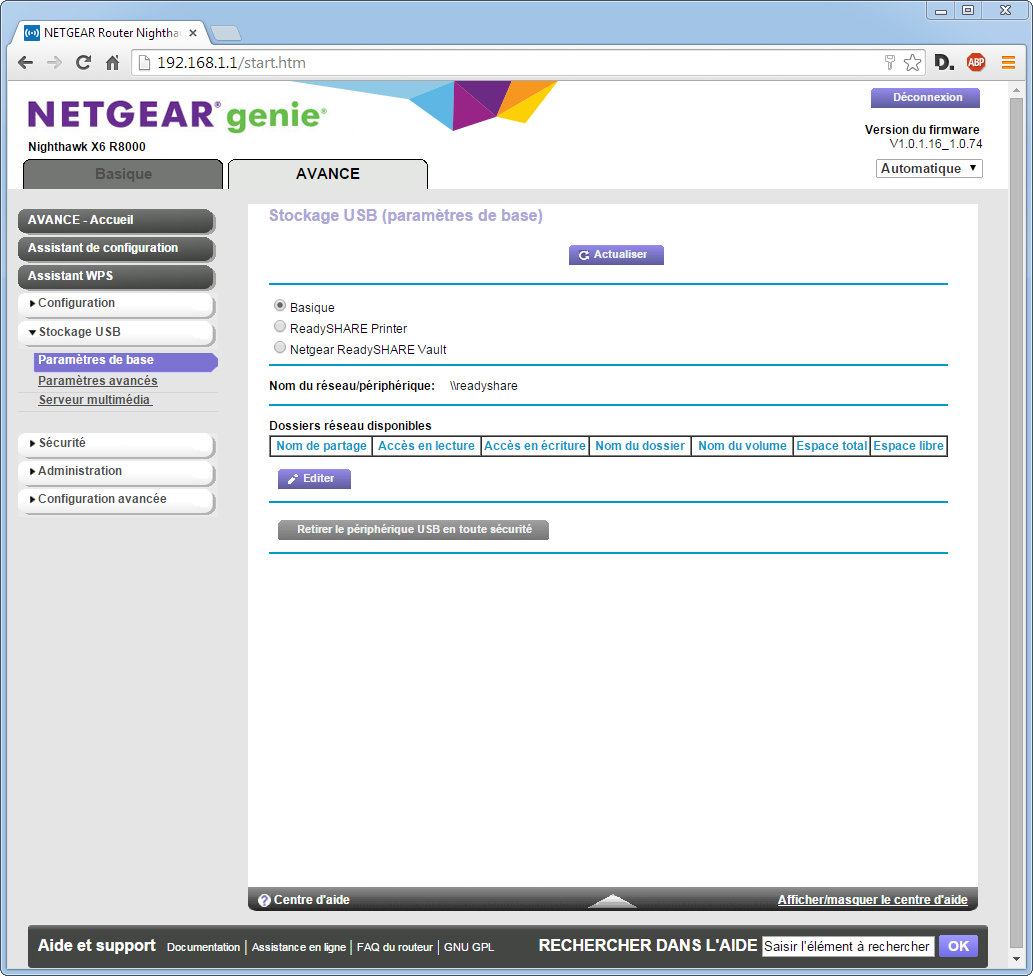Image resolution: width=1033 pixels, height=976 pixels.
Task: Open the AdBlock Plus extension icon
Action: (975, 63)
